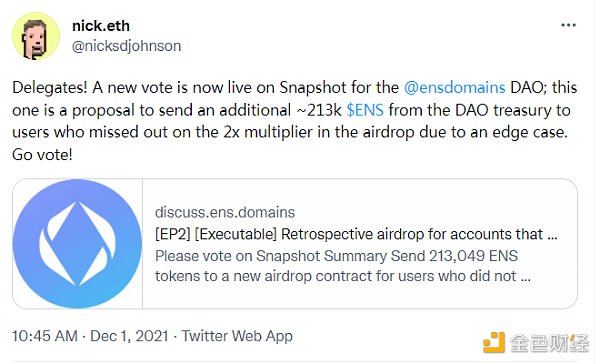Click the "Go vote!" line
Image resolution: width=600 pixels, height=364 pixels.
pyautogui.click(x=42, y=155)
